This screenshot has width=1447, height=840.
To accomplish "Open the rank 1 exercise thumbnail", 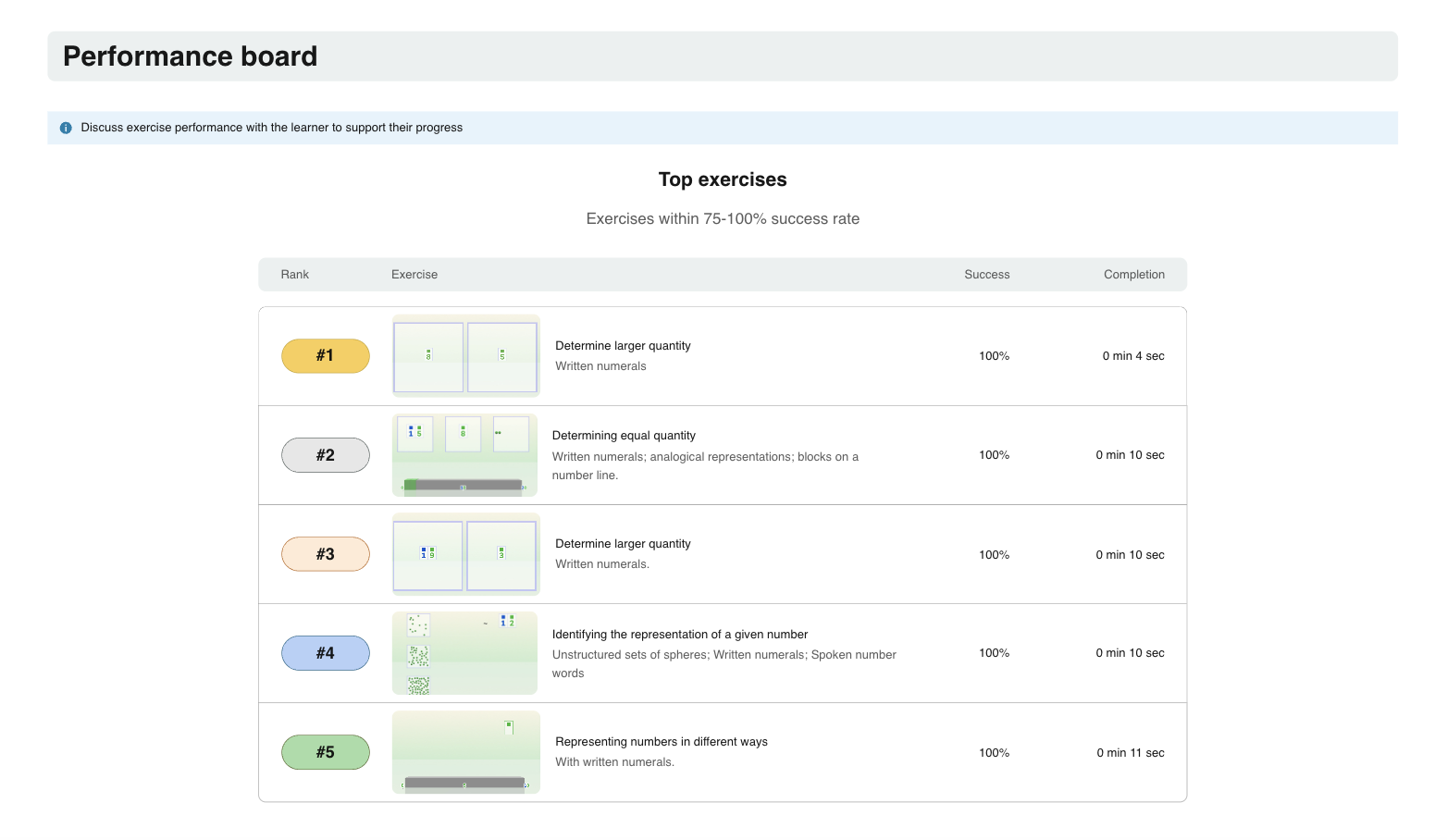I will point(465,356).
